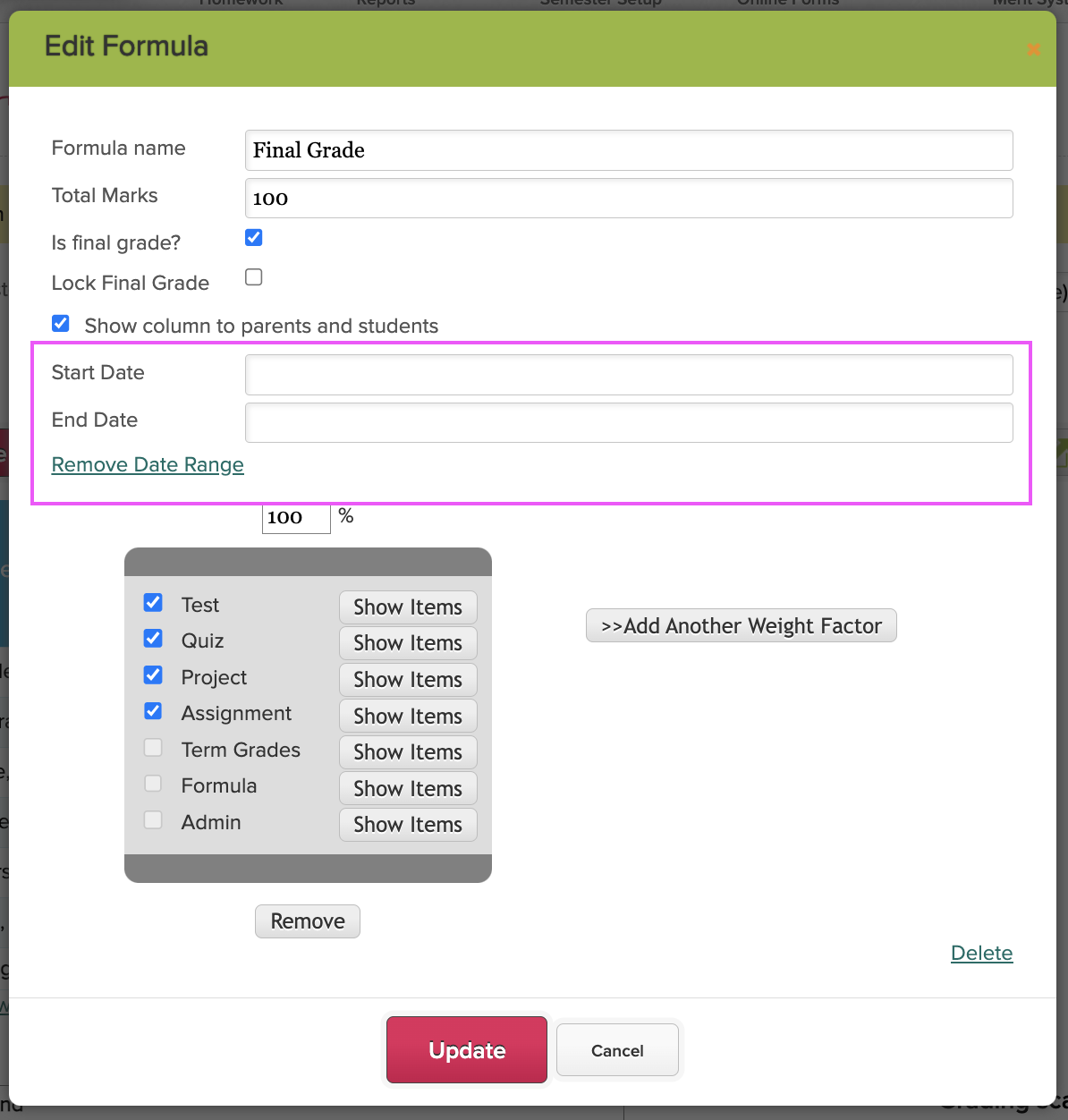1068x1120 pixels.
Task: Click the Start Date field
Action: click(629, 375)
